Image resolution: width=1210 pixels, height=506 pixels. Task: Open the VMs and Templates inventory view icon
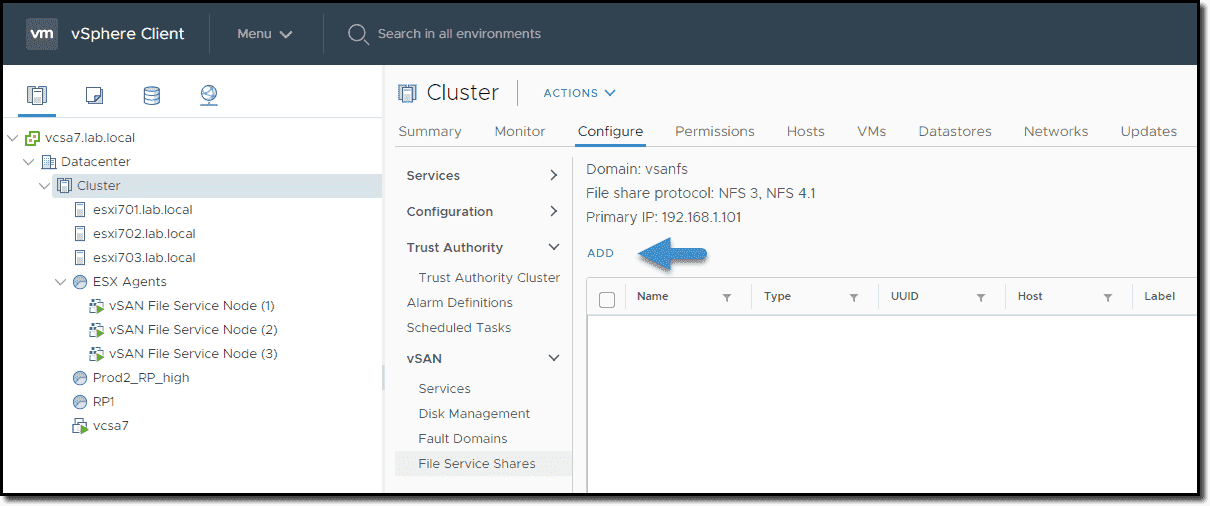click(x=94, y=95)
